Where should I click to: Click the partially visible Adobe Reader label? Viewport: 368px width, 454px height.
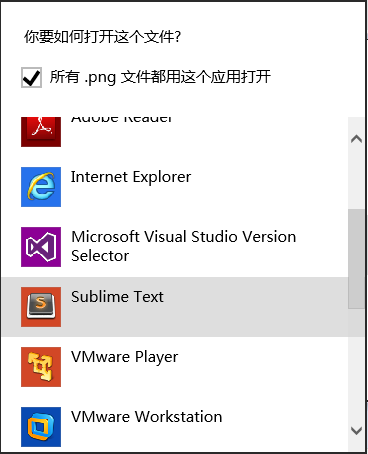pyautogui.click(x=121, y=120)
